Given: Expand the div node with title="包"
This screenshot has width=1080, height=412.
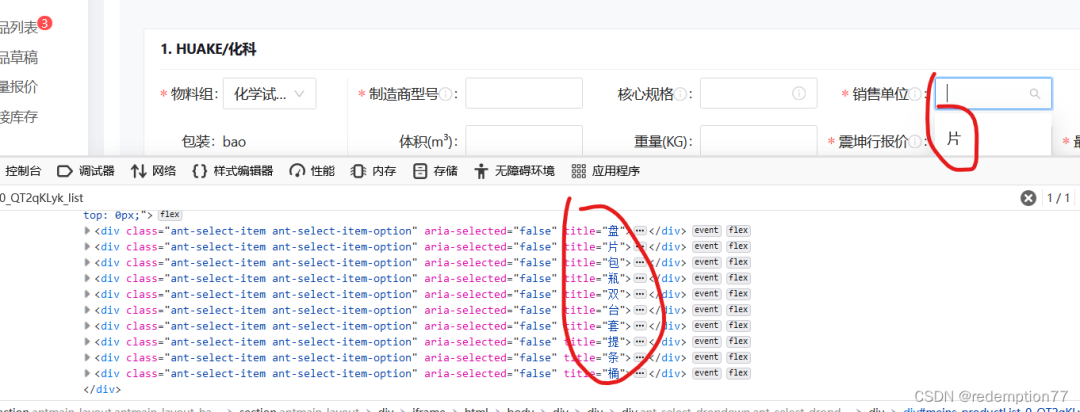Looking at the screenshot, I should pyautogui.click(x=87, y=262).
